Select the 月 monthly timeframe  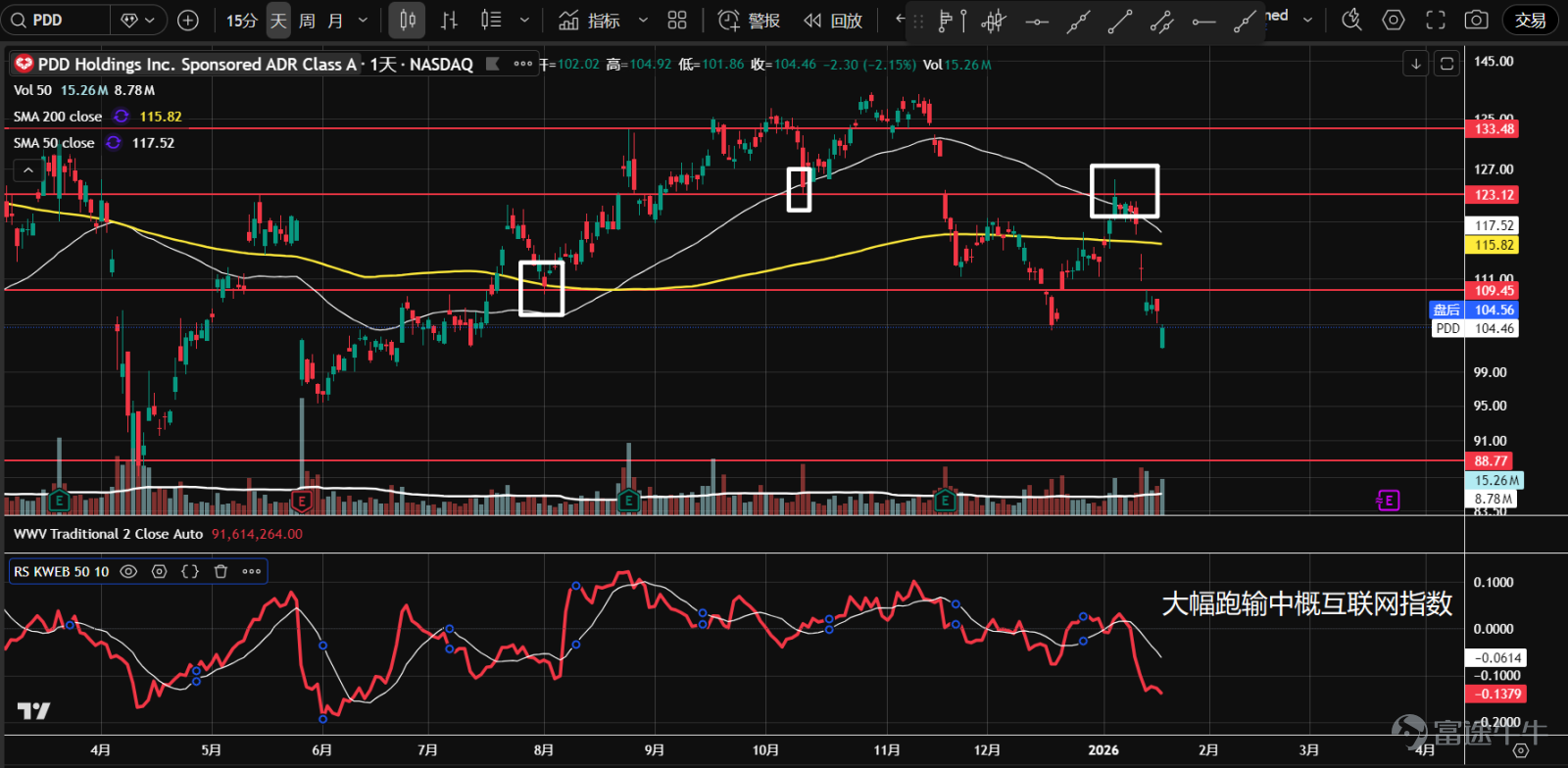click(335, 20)
